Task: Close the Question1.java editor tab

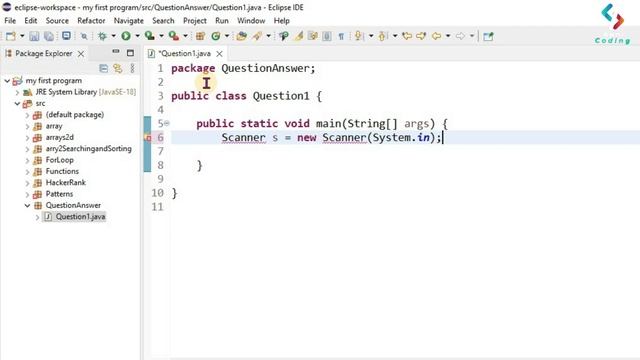Action: tap(220, 53)
